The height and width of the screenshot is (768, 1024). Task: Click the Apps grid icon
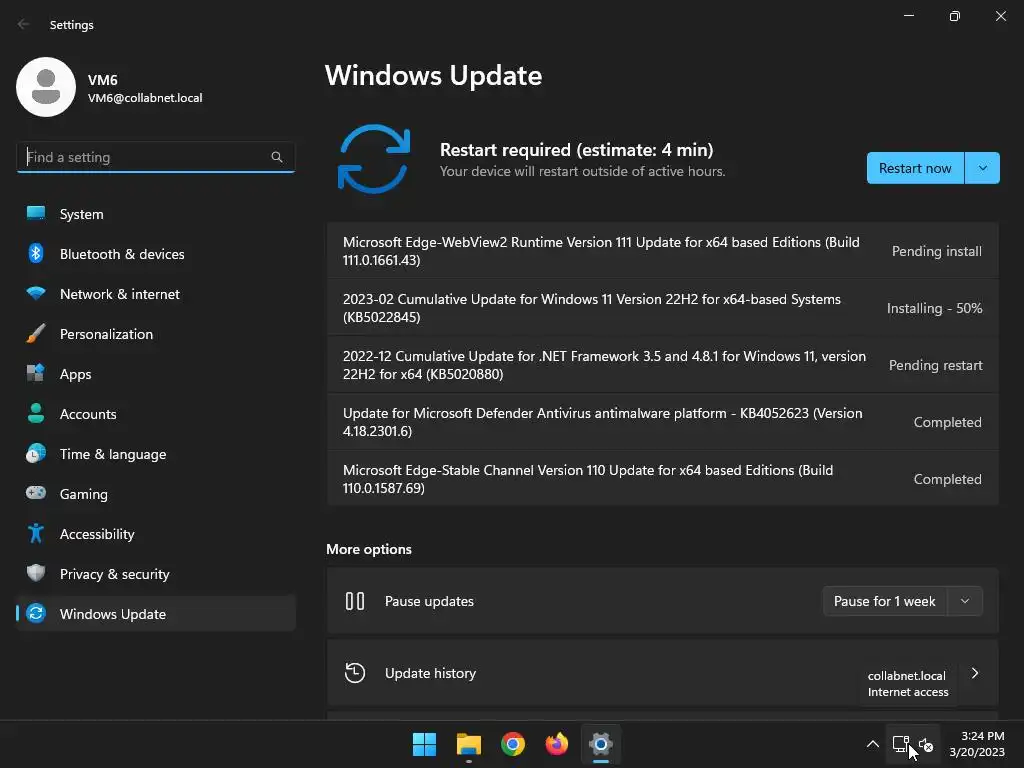[36, 373]
